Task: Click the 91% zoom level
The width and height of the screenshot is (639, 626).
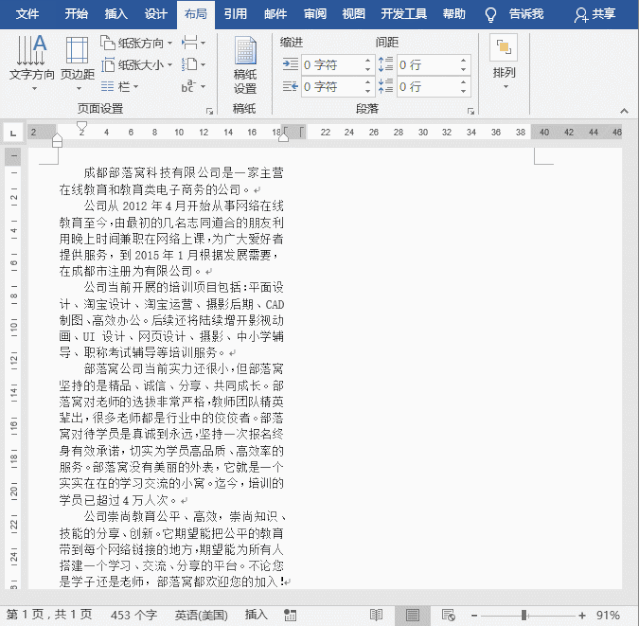Action: pos(607,615)
